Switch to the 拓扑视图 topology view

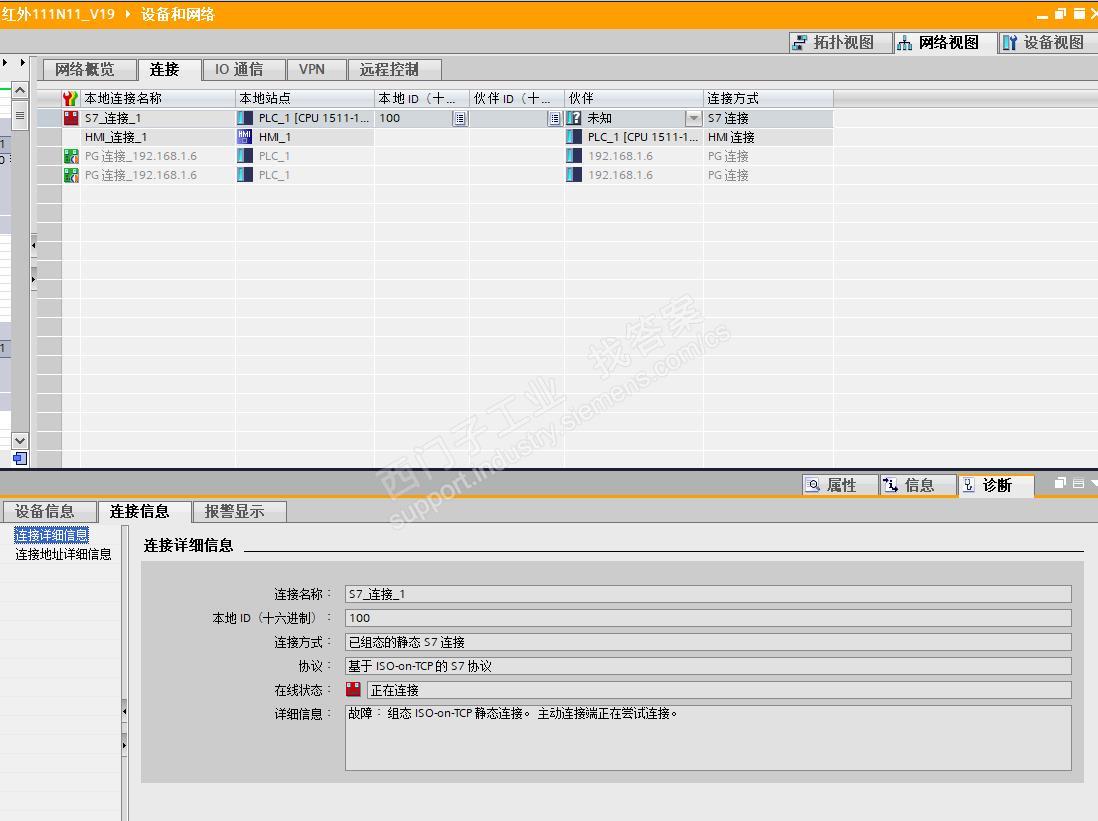[x=840, y=43]
